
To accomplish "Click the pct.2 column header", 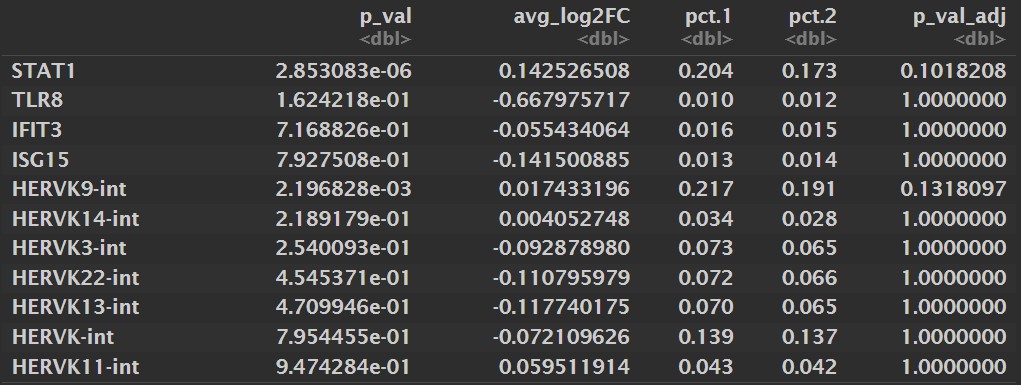I will point(812,17).
